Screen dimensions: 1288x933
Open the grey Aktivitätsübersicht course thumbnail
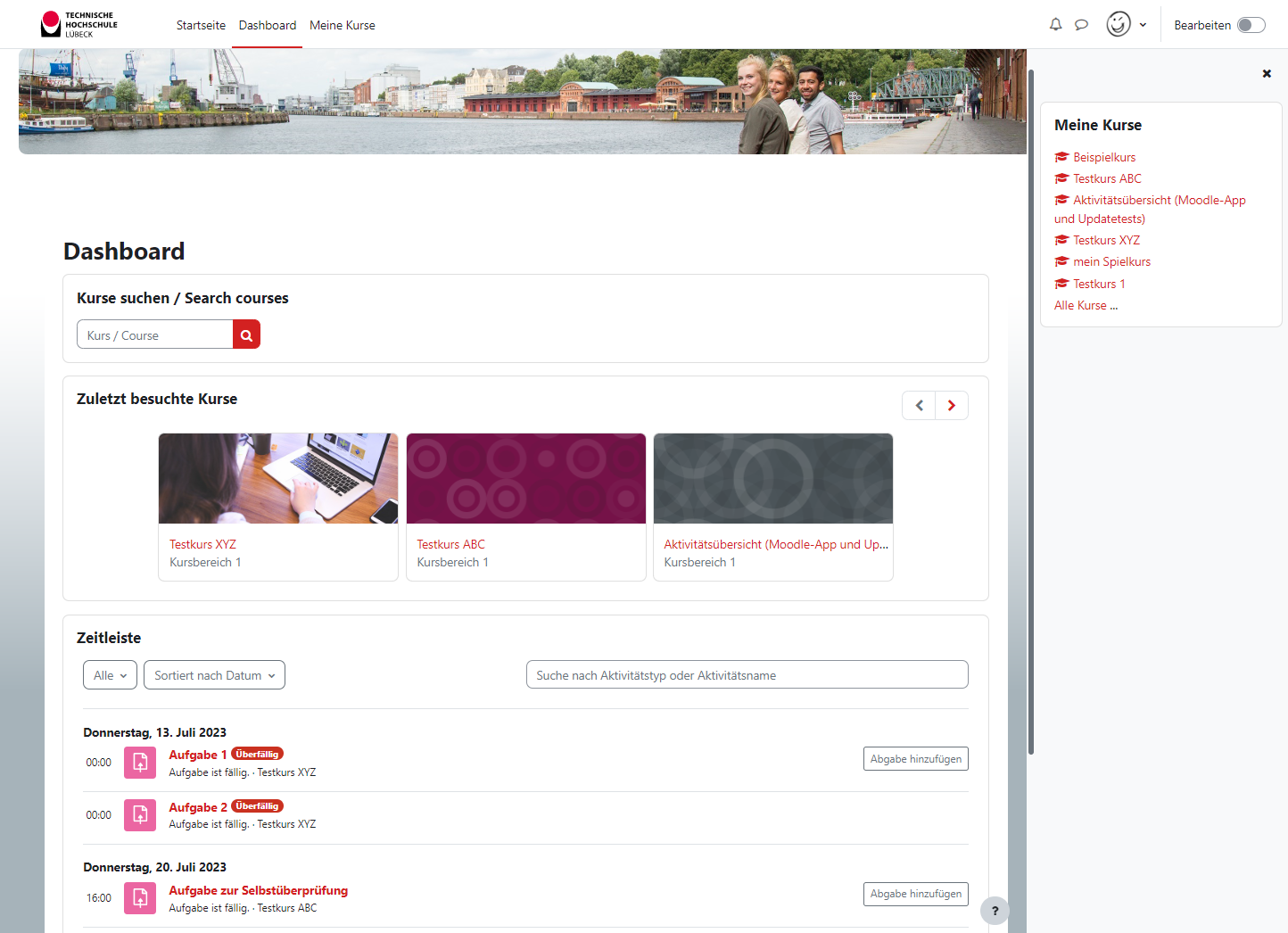[x=773, y=478]
